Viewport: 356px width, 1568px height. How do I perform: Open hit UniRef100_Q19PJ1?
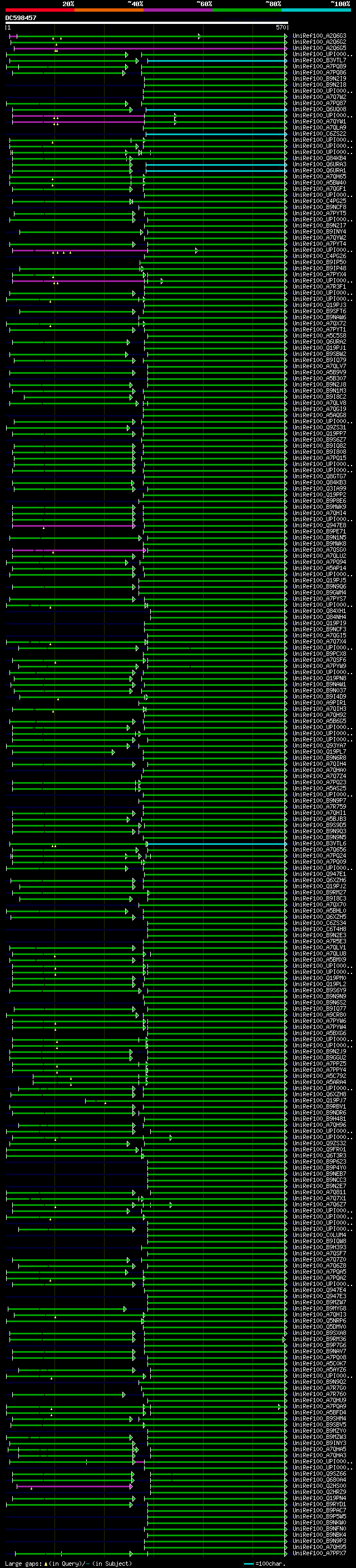(x=319, y=348)
